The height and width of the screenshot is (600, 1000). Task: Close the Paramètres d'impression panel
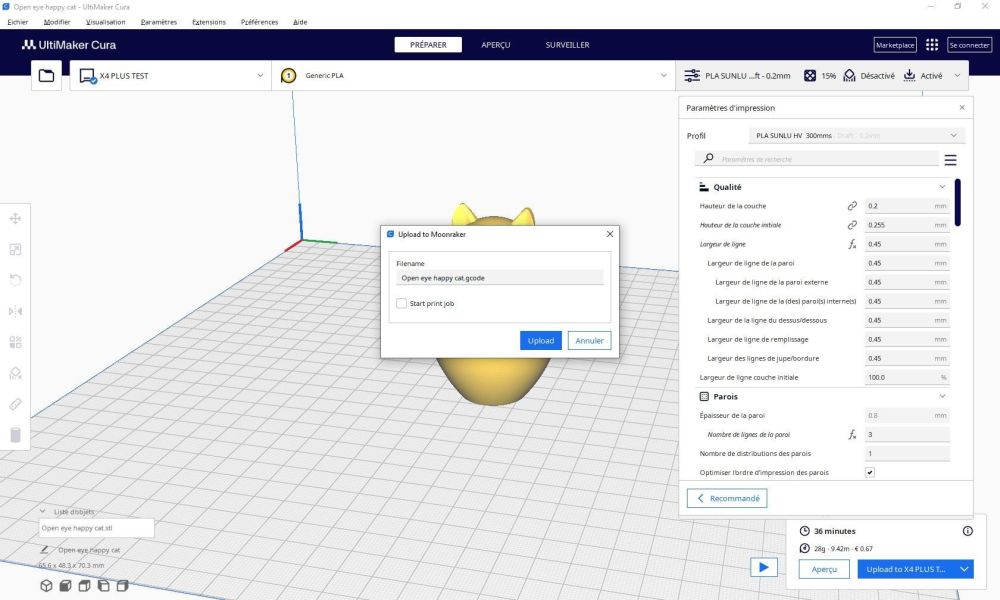click(962, 108)
